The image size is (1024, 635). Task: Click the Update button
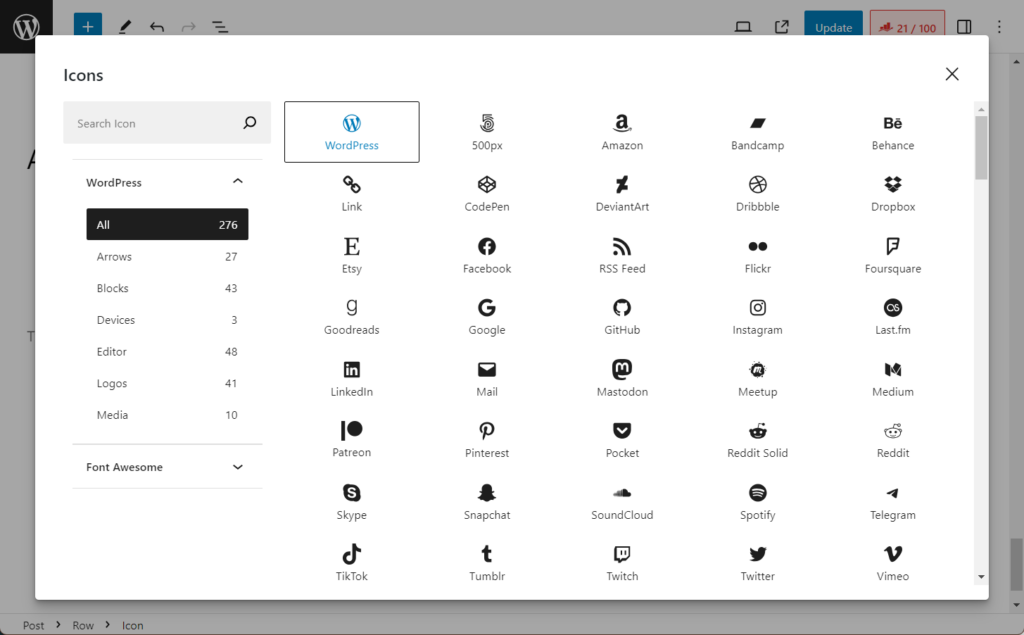833,27
